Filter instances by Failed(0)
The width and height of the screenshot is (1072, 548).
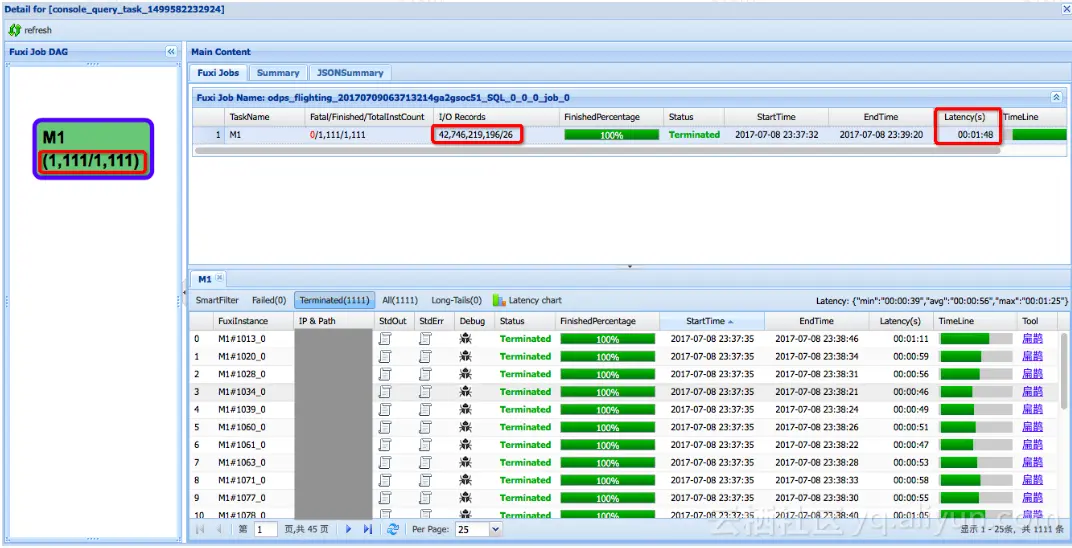pyautogui.click(x=269, y=300)
